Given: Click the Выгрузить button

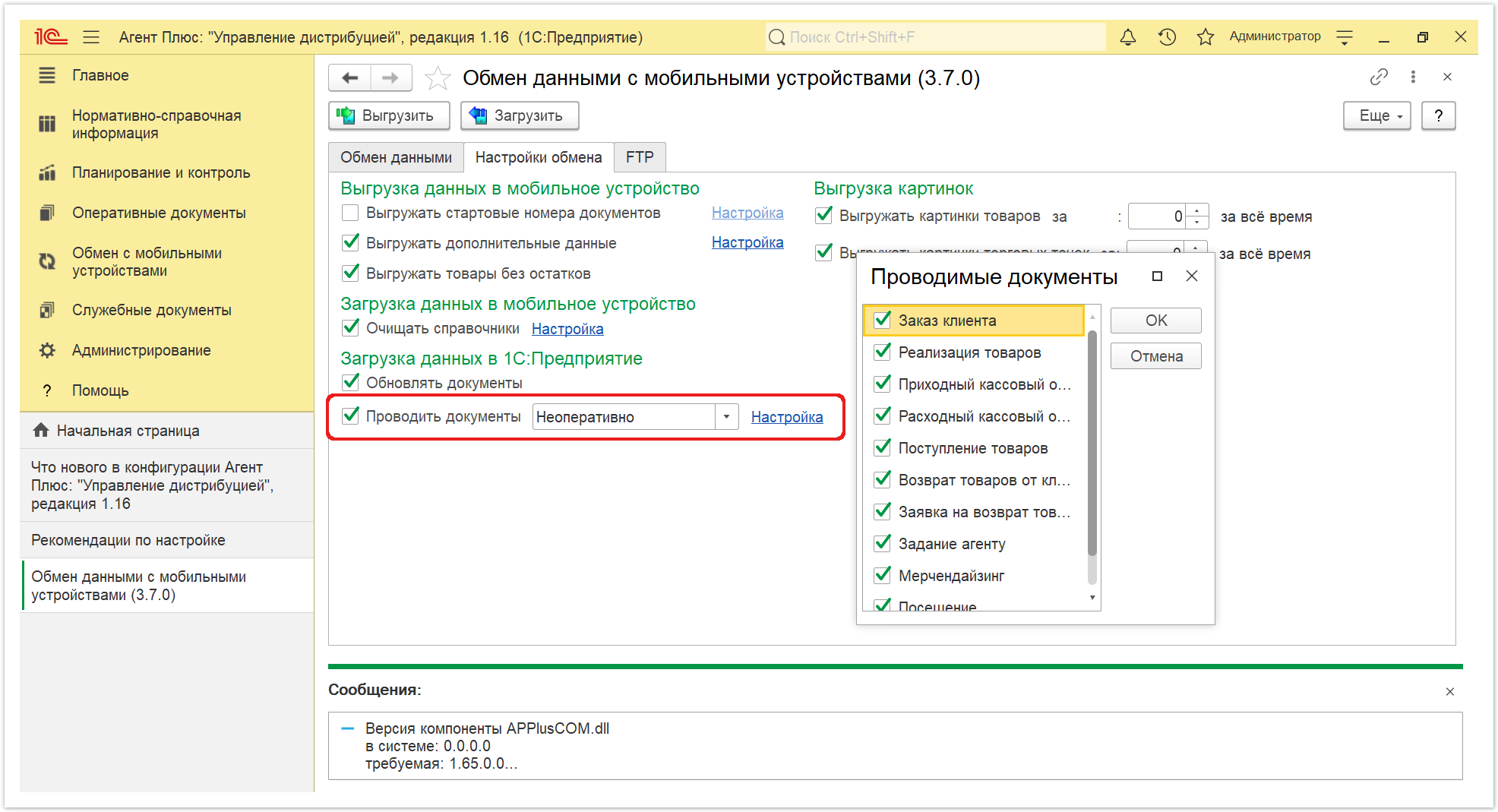Looking at the screenshot, I should [389, 115].
